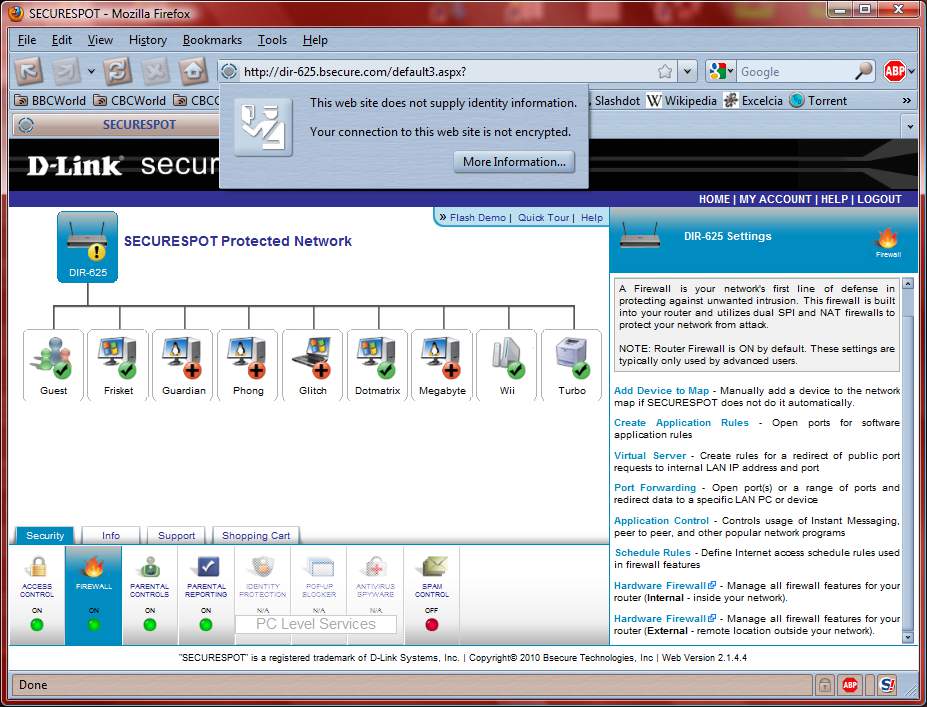The image size is (927, 707).
Task: Click the Add Device to Map link
Action: (x=662, y=391)
